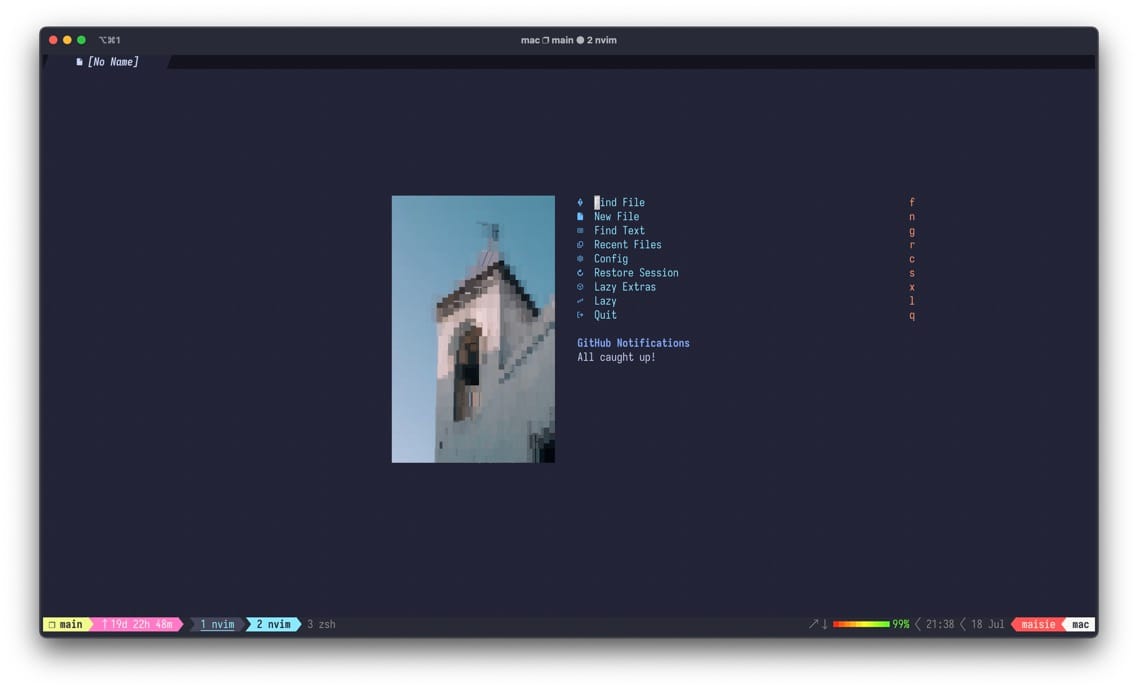Choose New File entry

(x=616, y=216)
